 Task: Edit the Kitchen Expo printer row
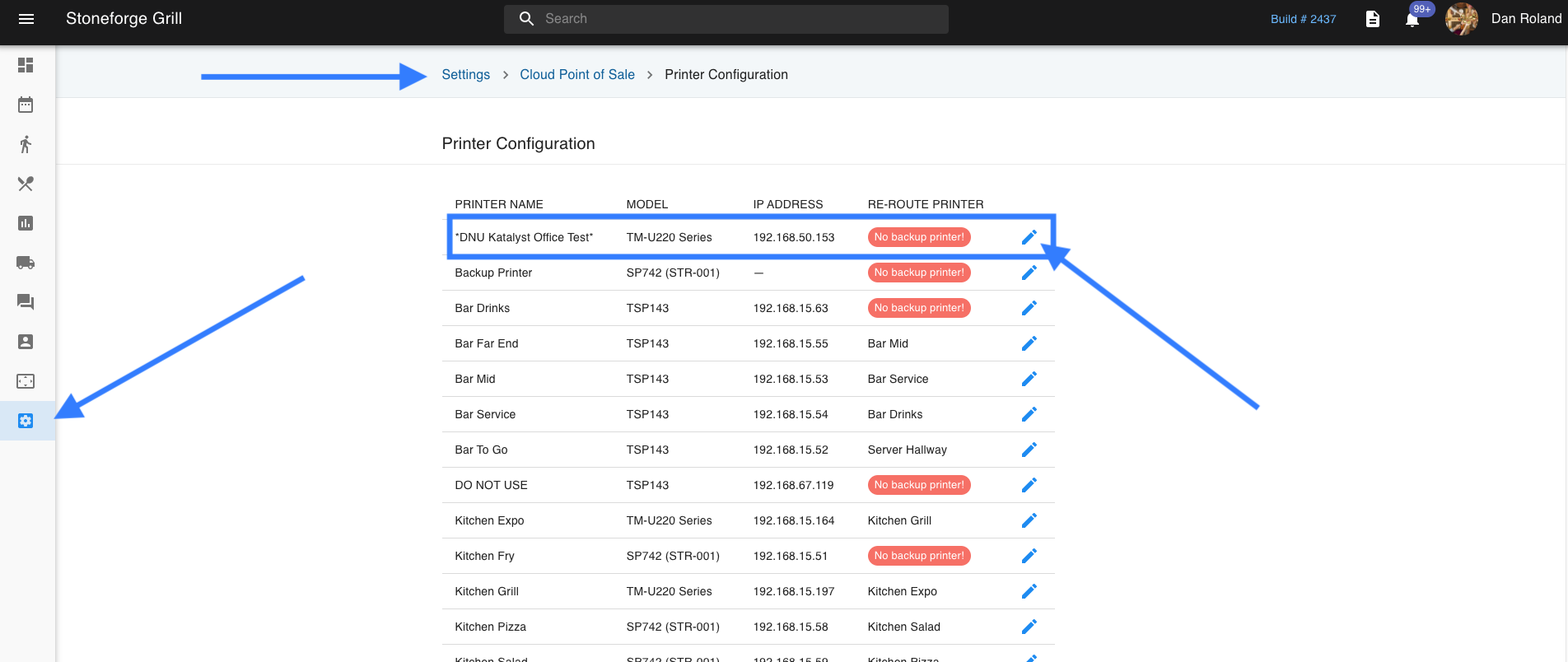(x=1029, y=520)
